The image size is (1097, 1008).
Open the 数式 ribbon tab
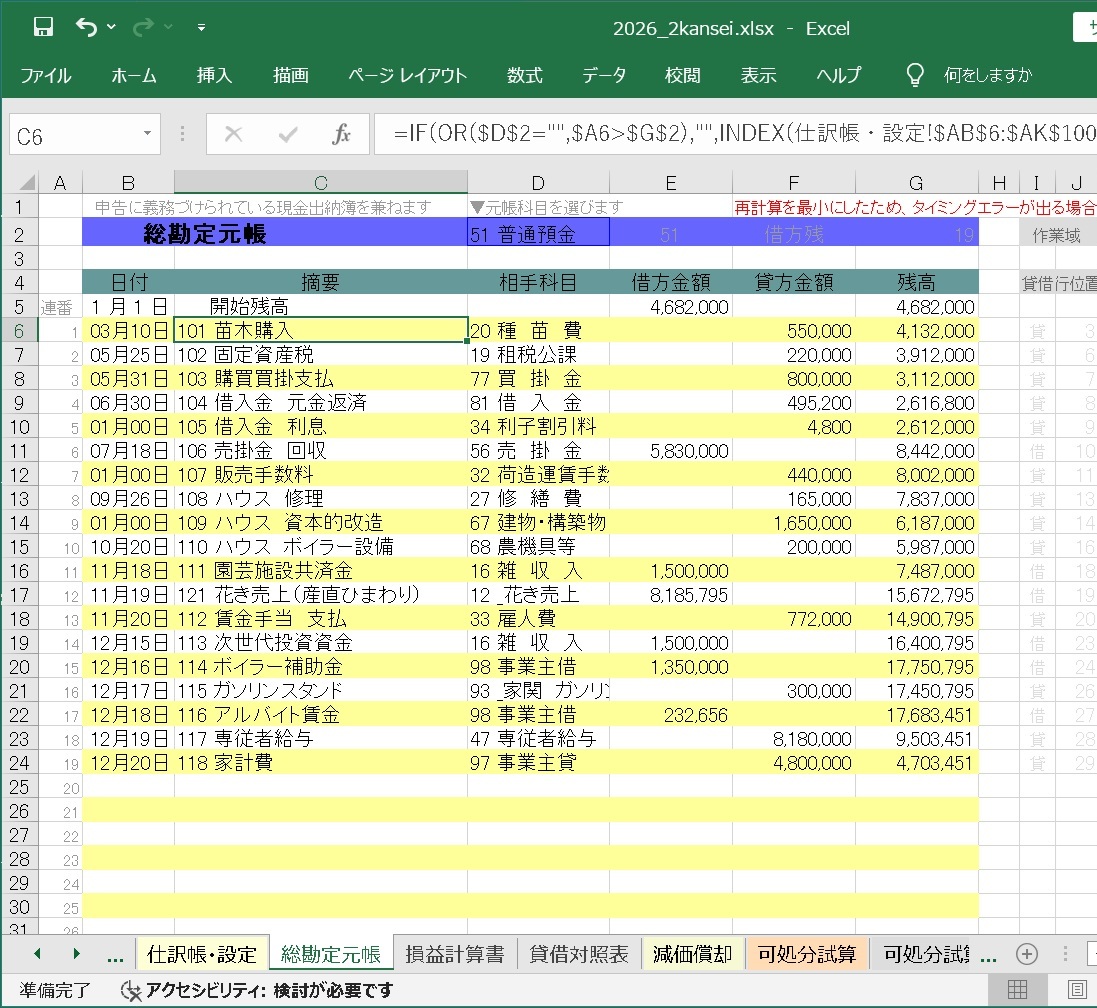coord(524,75)
